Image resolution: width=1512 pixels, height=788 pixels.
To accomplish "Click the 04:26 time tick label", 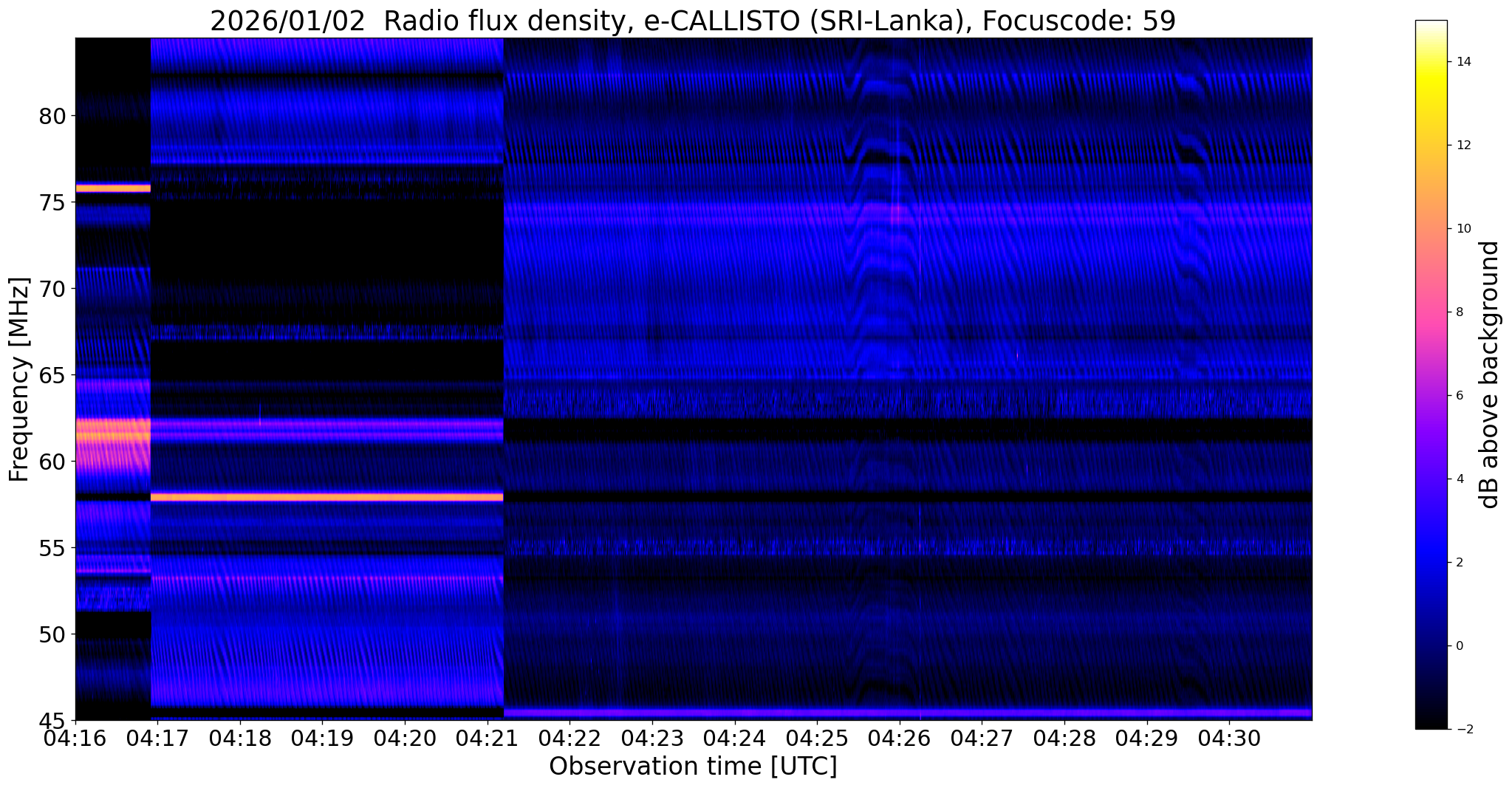I will 900,739.
